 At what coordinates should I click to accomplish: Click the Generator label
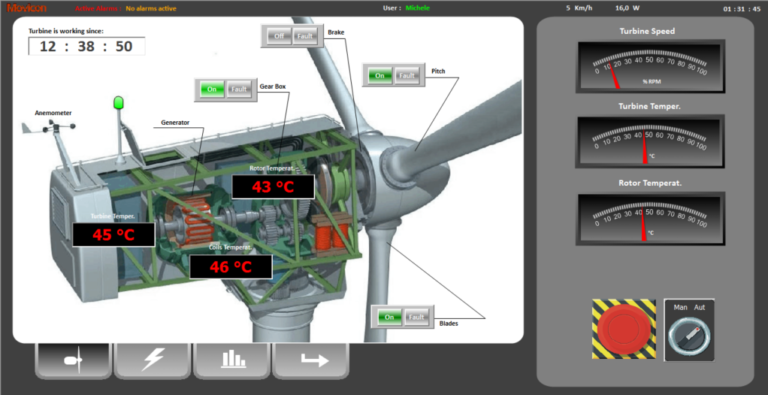(175, 123)
